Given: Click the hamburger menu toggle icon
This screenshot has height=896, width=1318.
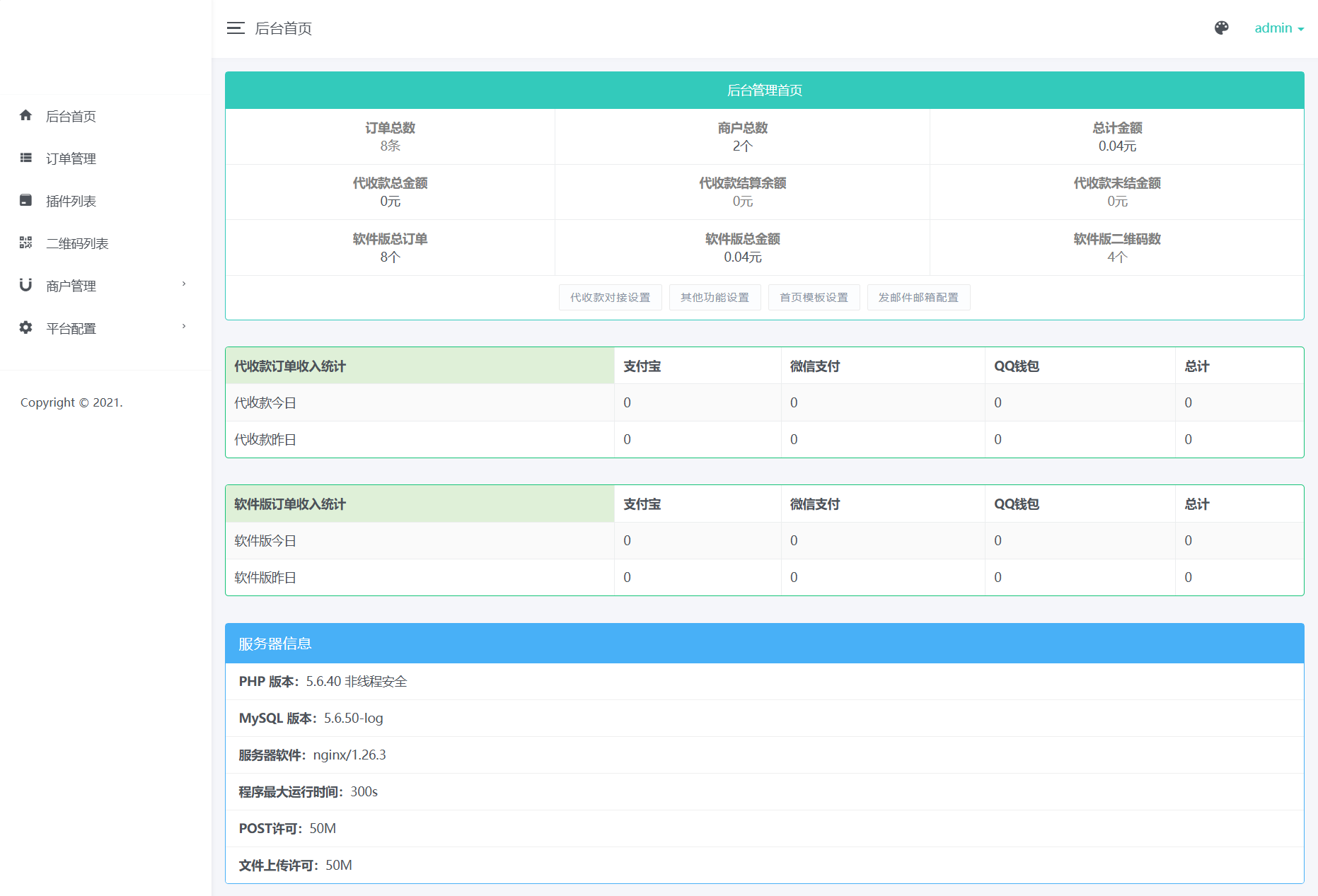Looking at the screenshot, I should coord(236,28).
